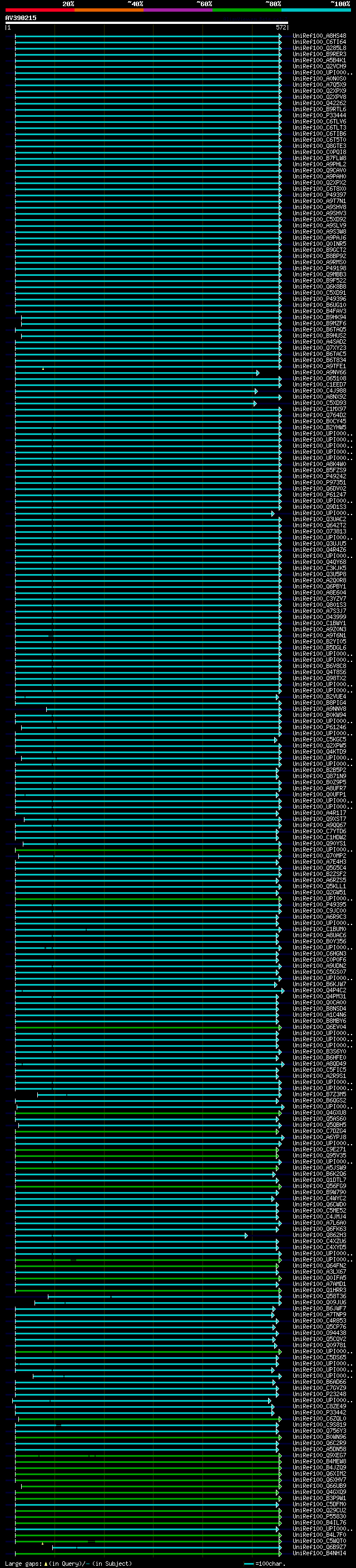Select hit label UniRef100_B7Z3M5

[319, 1095]
